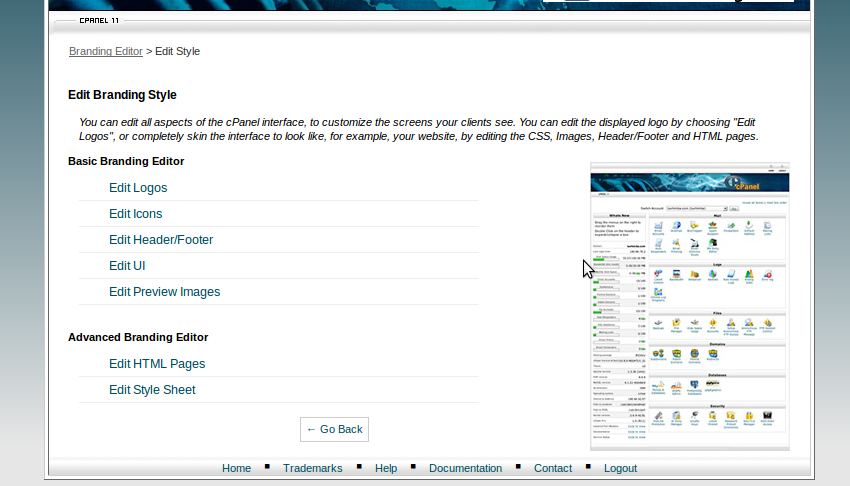This screenshot has height=486, width=850.
Task: Click the cPanel 11 label in header
Action: [99, 20]
